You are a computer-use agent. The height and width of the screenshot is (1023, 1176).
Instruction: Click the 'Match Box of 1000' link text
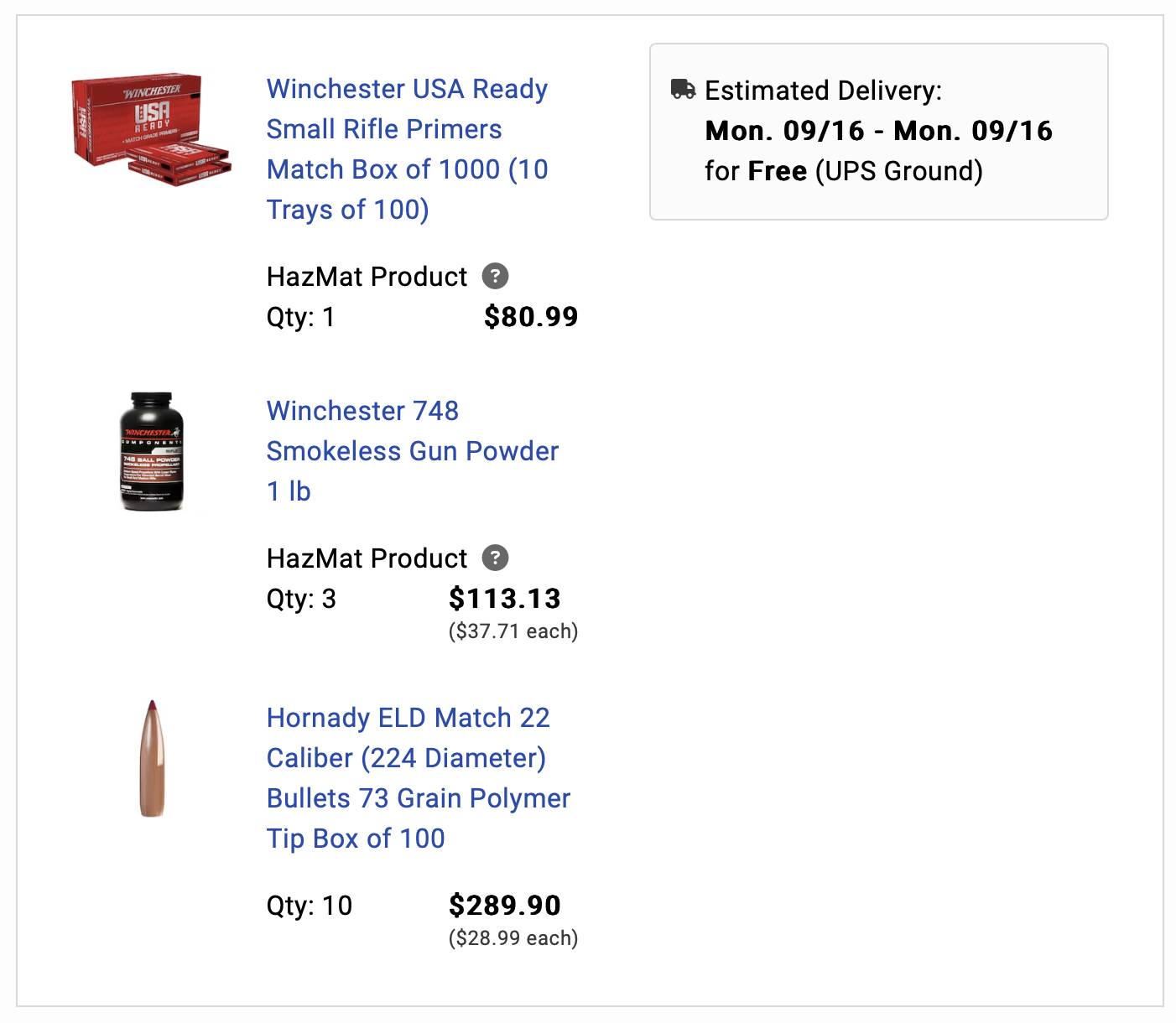383,169
